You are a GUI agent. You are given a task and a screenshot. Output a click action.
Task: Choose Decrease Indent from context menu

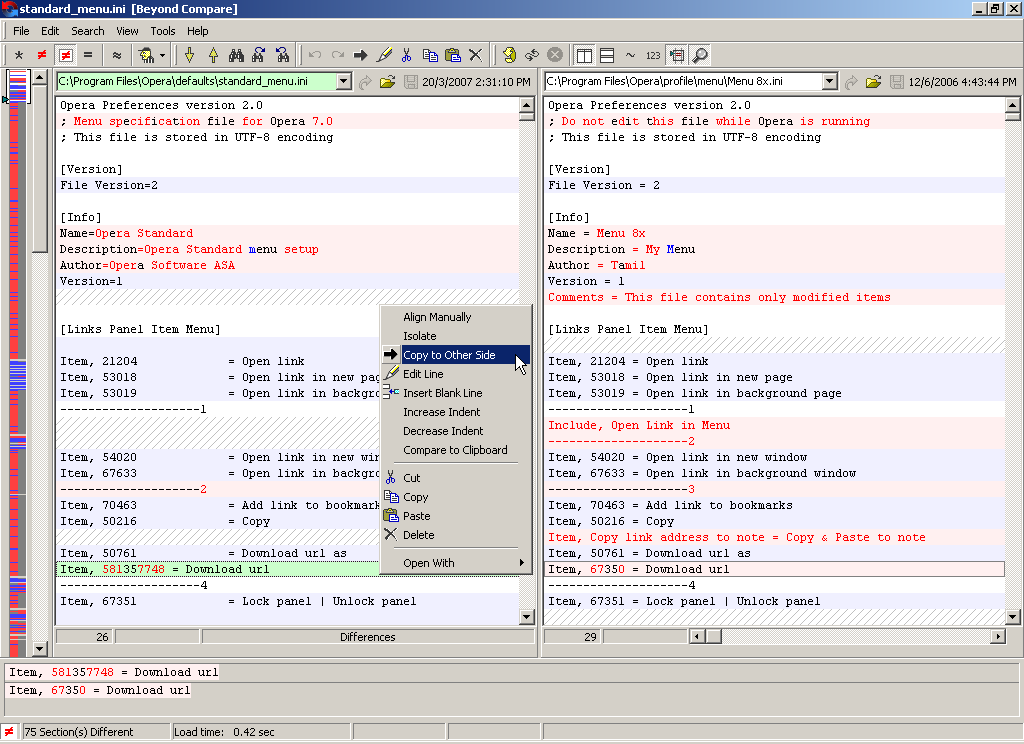[456, 430]
